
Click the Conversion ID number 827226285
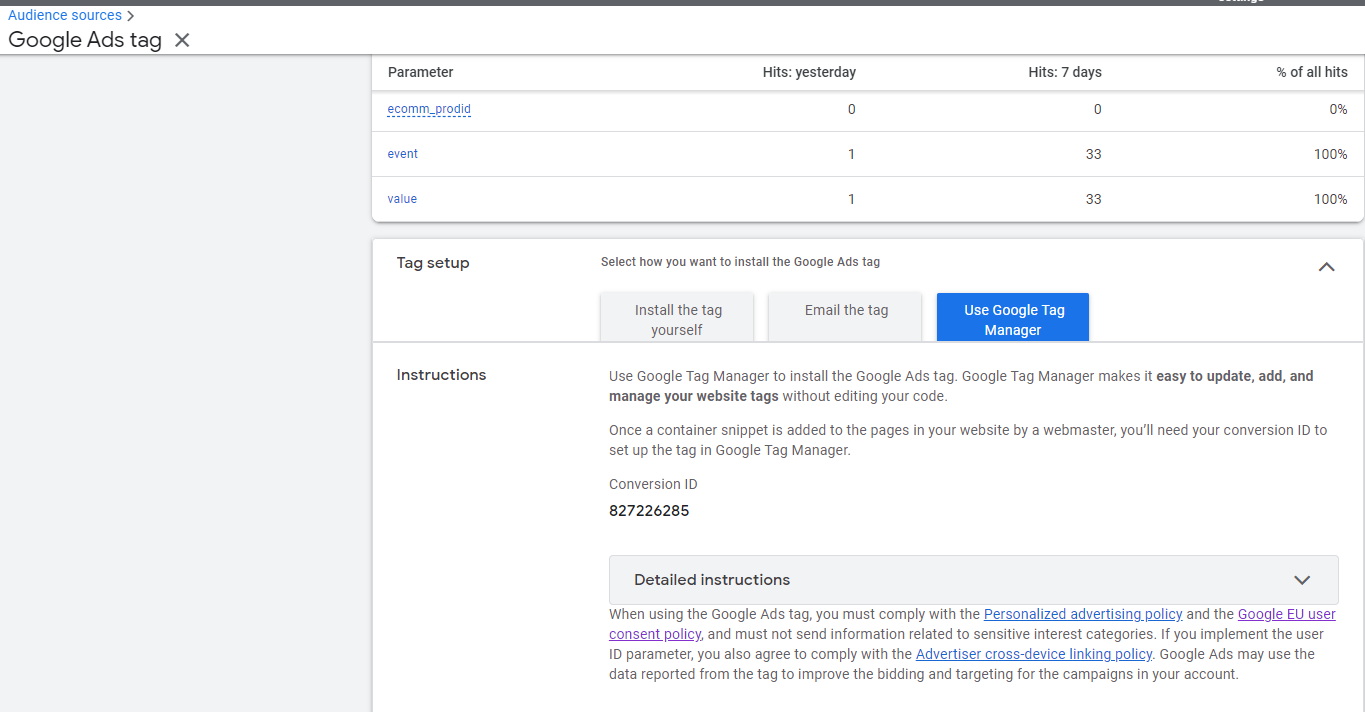pos(649,511)
